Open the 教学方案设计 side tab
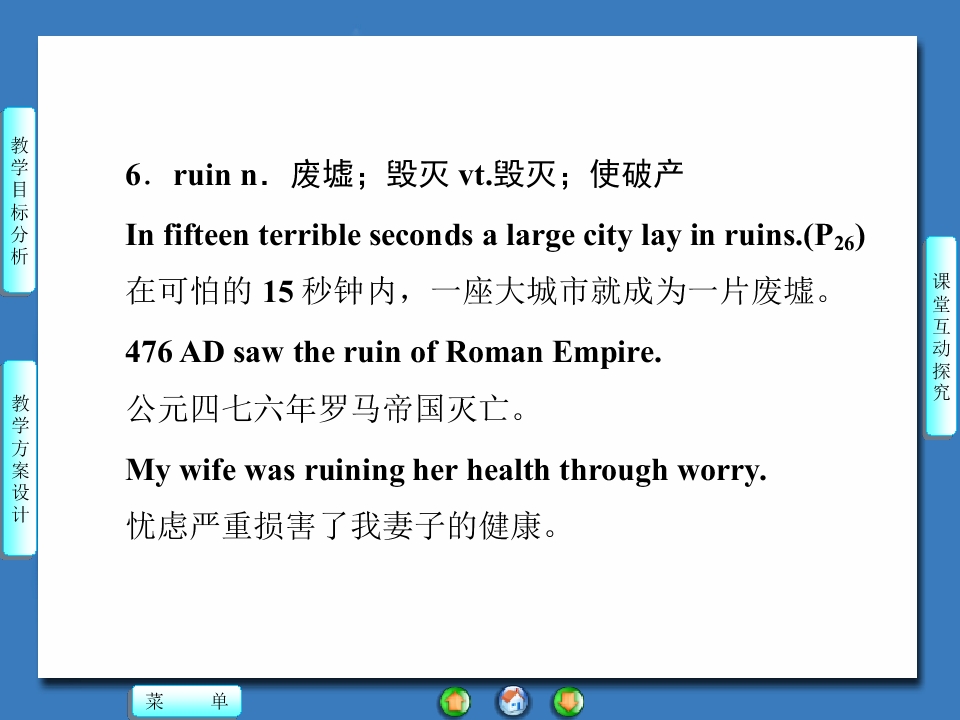 point(20,458)
